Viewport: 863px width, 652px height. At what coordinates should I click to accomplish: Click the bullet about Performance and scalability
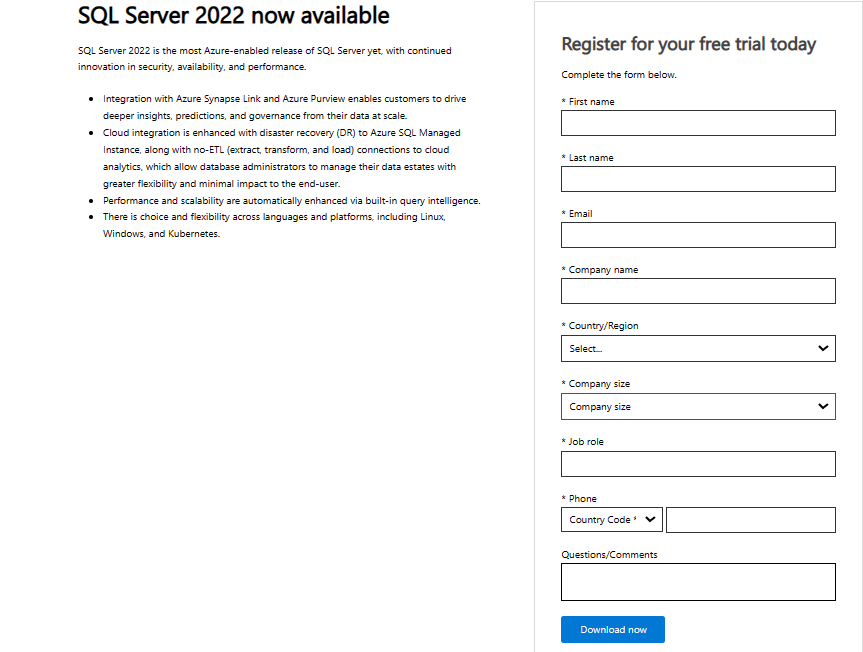pyautogui.click(x=291, y=201)
